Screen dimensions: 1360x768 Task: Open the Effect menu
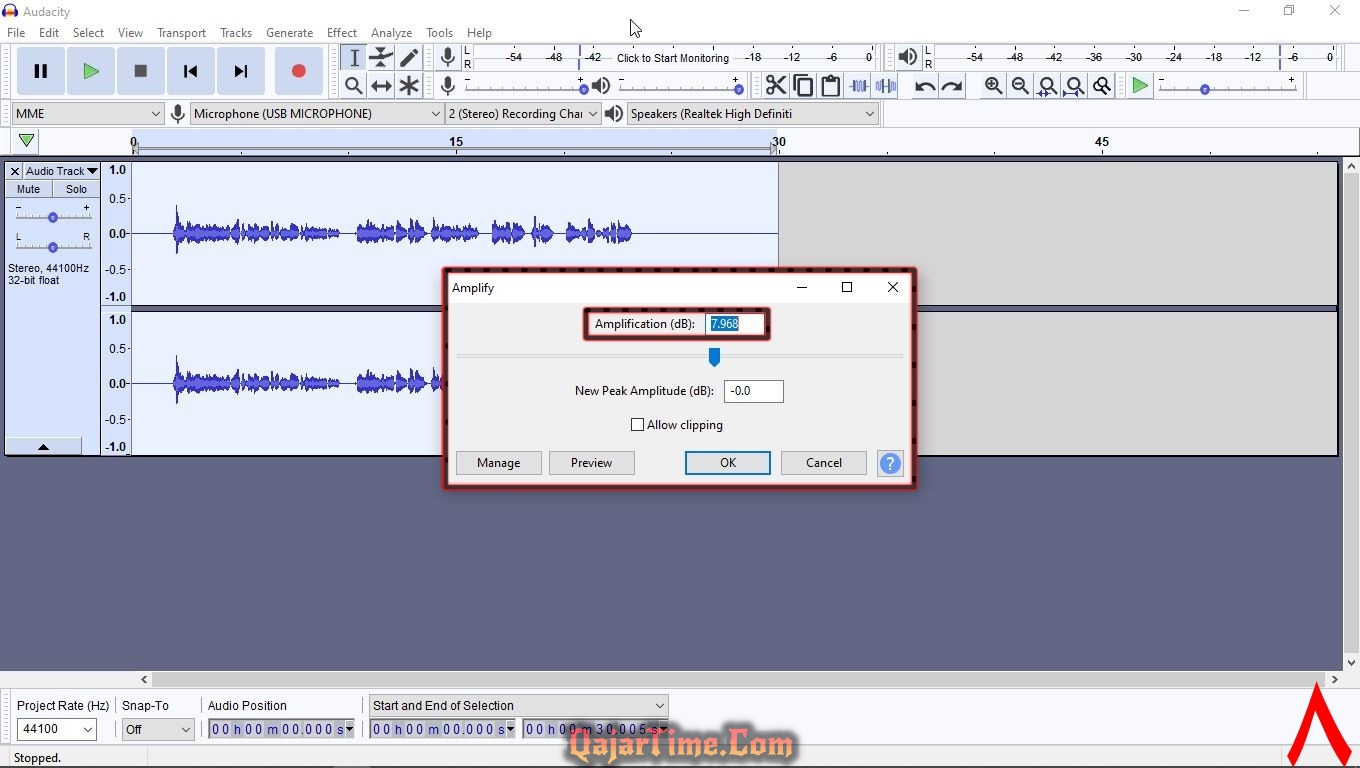341,33
